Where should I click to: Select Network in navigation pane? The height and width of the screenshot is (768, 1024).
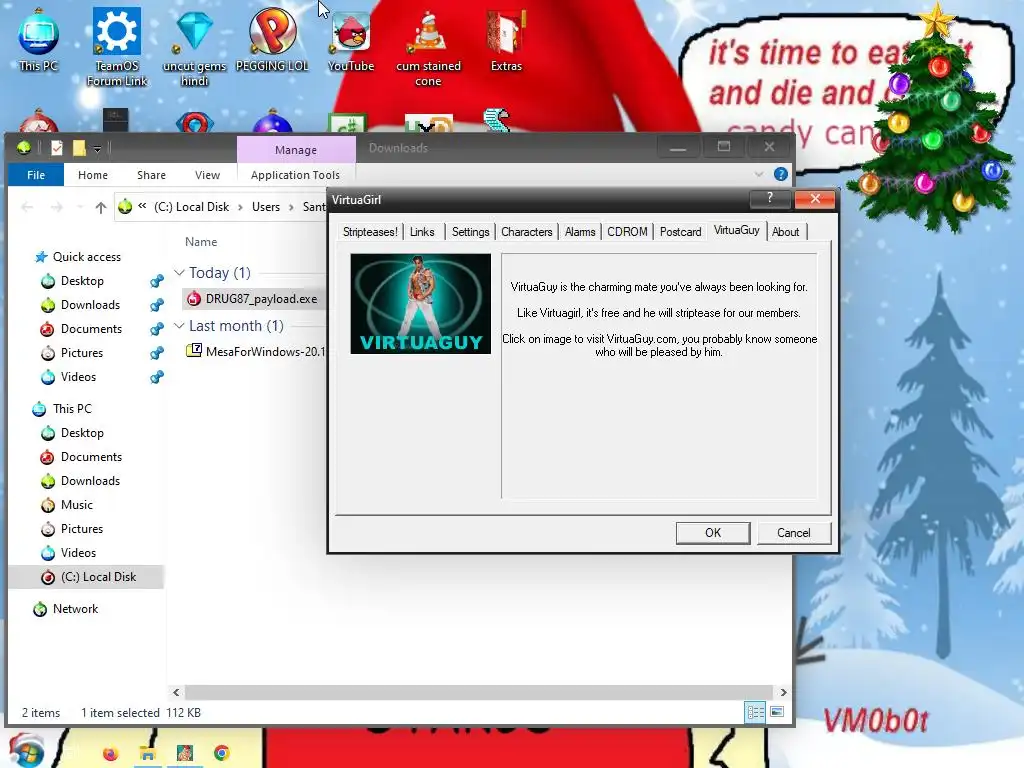[x=75, y=609]
